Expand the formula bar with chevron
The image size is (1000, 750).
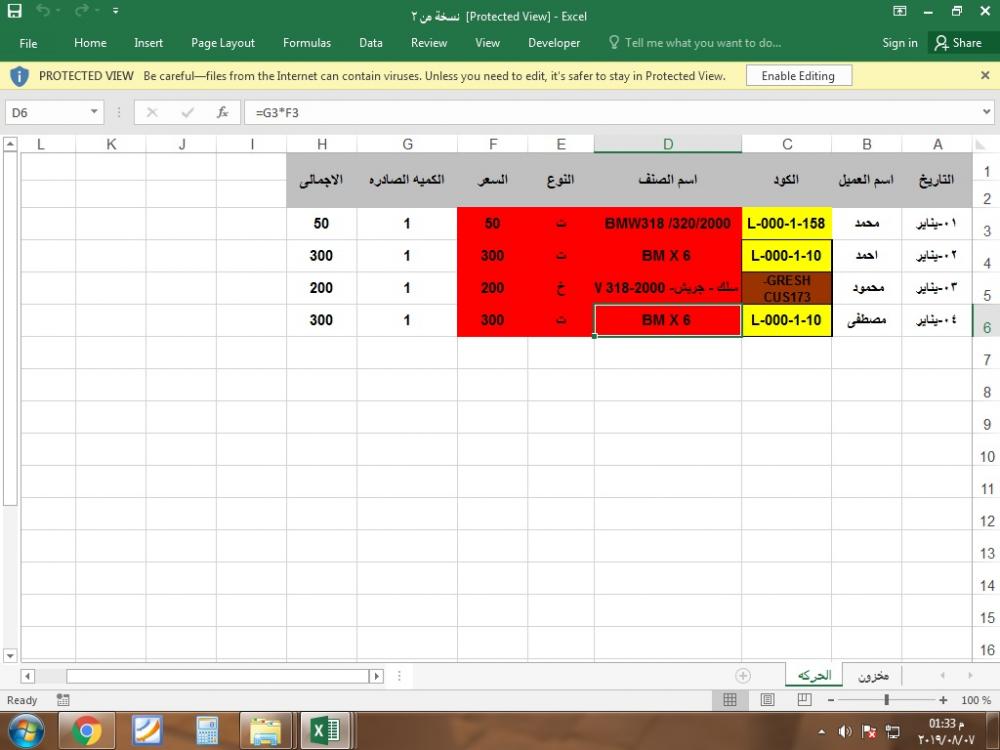tap(987, 112)
